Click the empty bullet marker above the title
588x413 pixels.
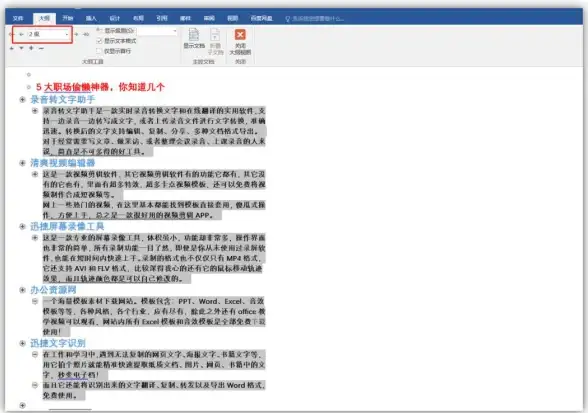(28, 75)
